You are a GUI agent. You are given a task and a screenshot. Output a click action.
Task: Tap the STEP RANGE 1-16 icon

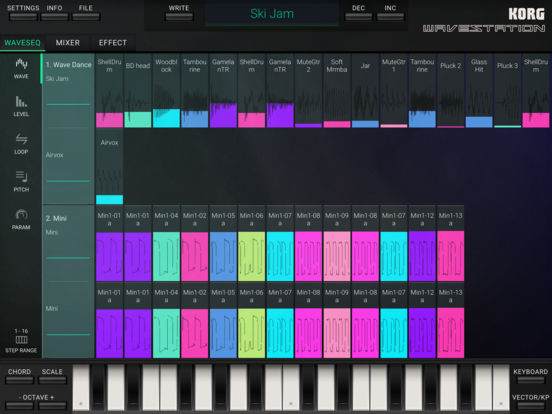pos(21,340)
